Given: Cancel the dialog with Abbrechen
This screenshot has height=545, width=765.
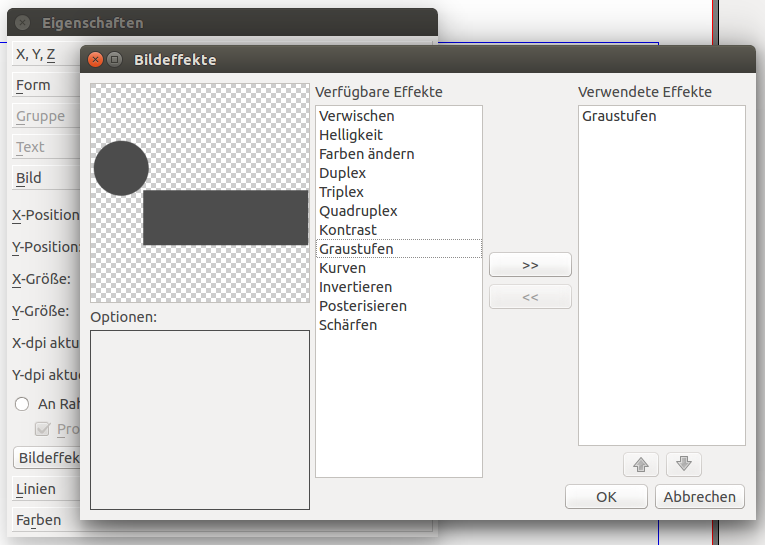Looking at the screenshot, I should (x=700, y=496).
